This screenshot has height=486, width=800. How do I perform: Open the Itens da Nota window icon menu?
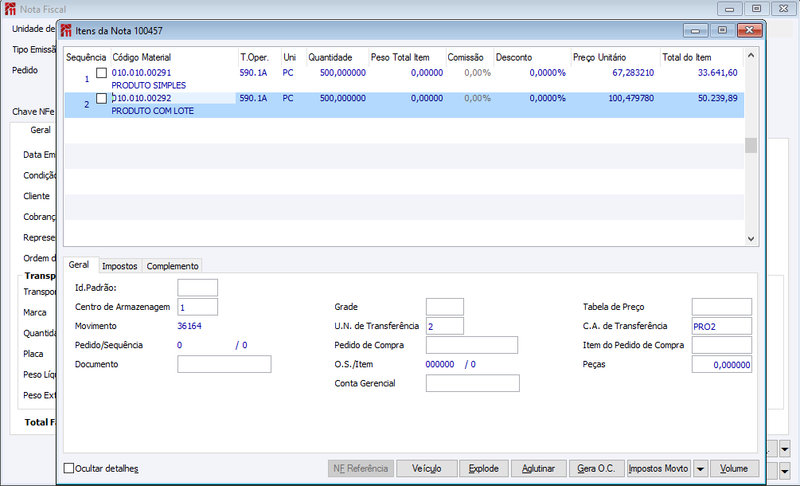click(x=67, y=30)
